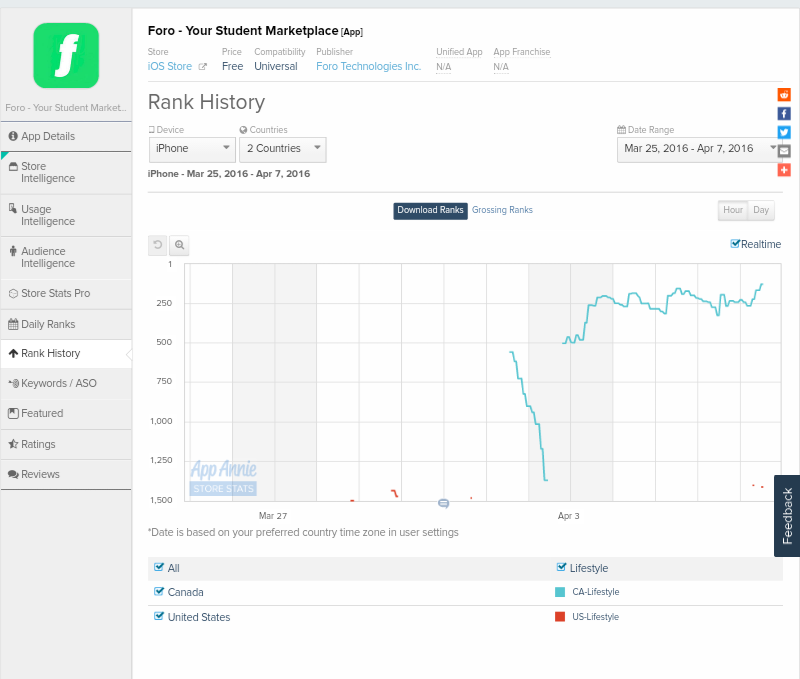Click the US-Lifestyle legend label
This screenshot has height=679, width=800.
595,617
